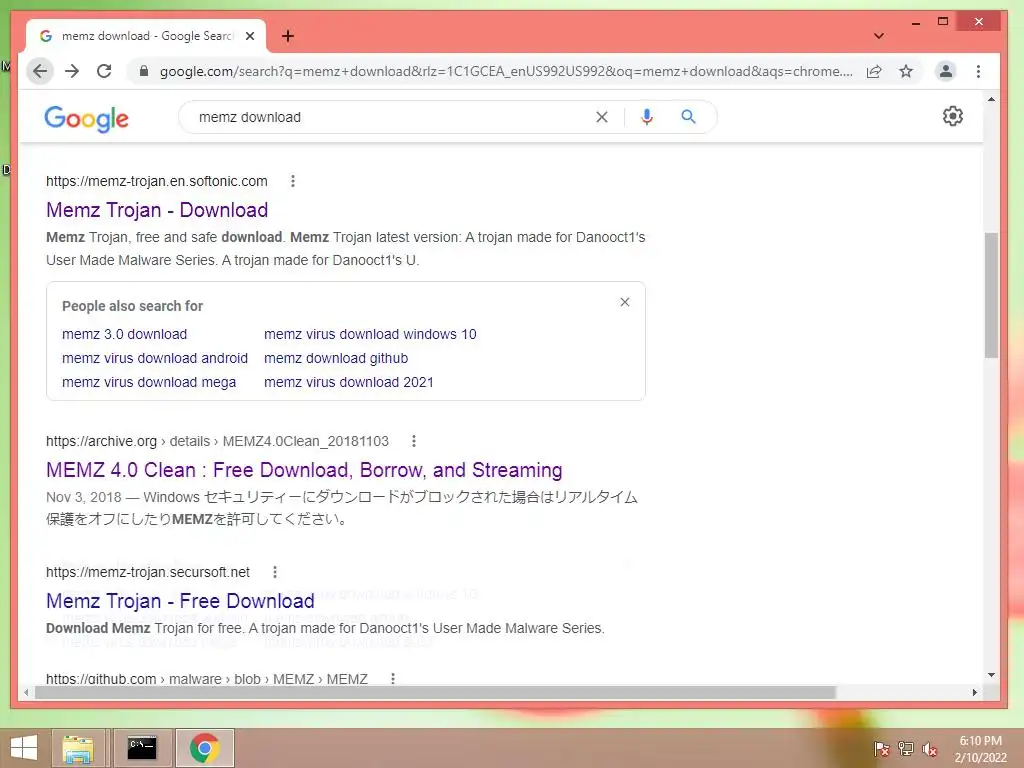Search memz 3.0 download suggestion
Viewport: 1024px width, 768px height.
tap(125, 334)
